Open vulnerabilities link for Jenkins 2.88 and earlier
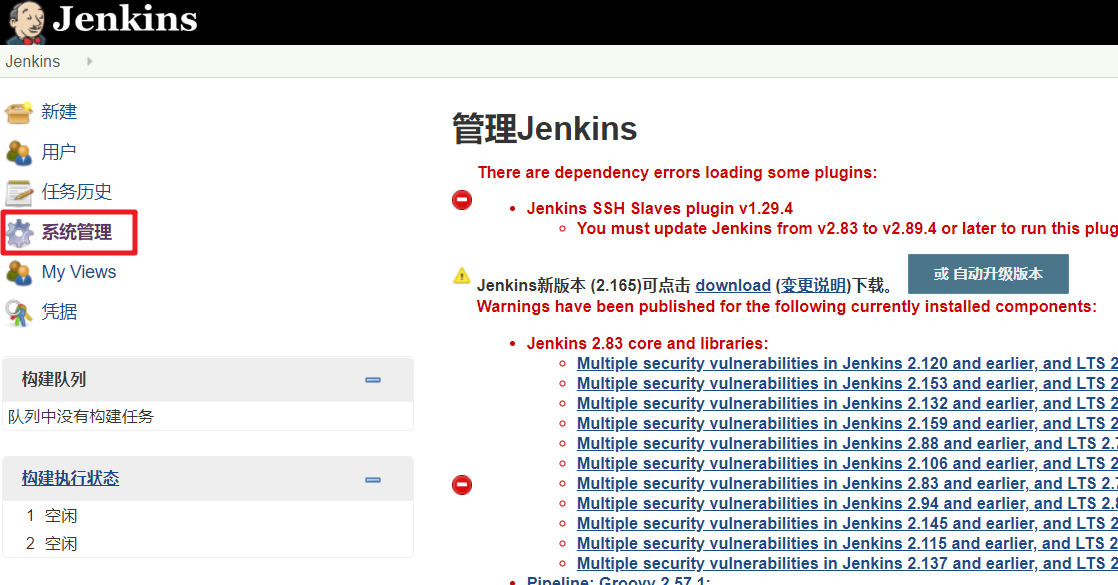The height and width of the screenshot is (585, 1118). click(847, 443)
